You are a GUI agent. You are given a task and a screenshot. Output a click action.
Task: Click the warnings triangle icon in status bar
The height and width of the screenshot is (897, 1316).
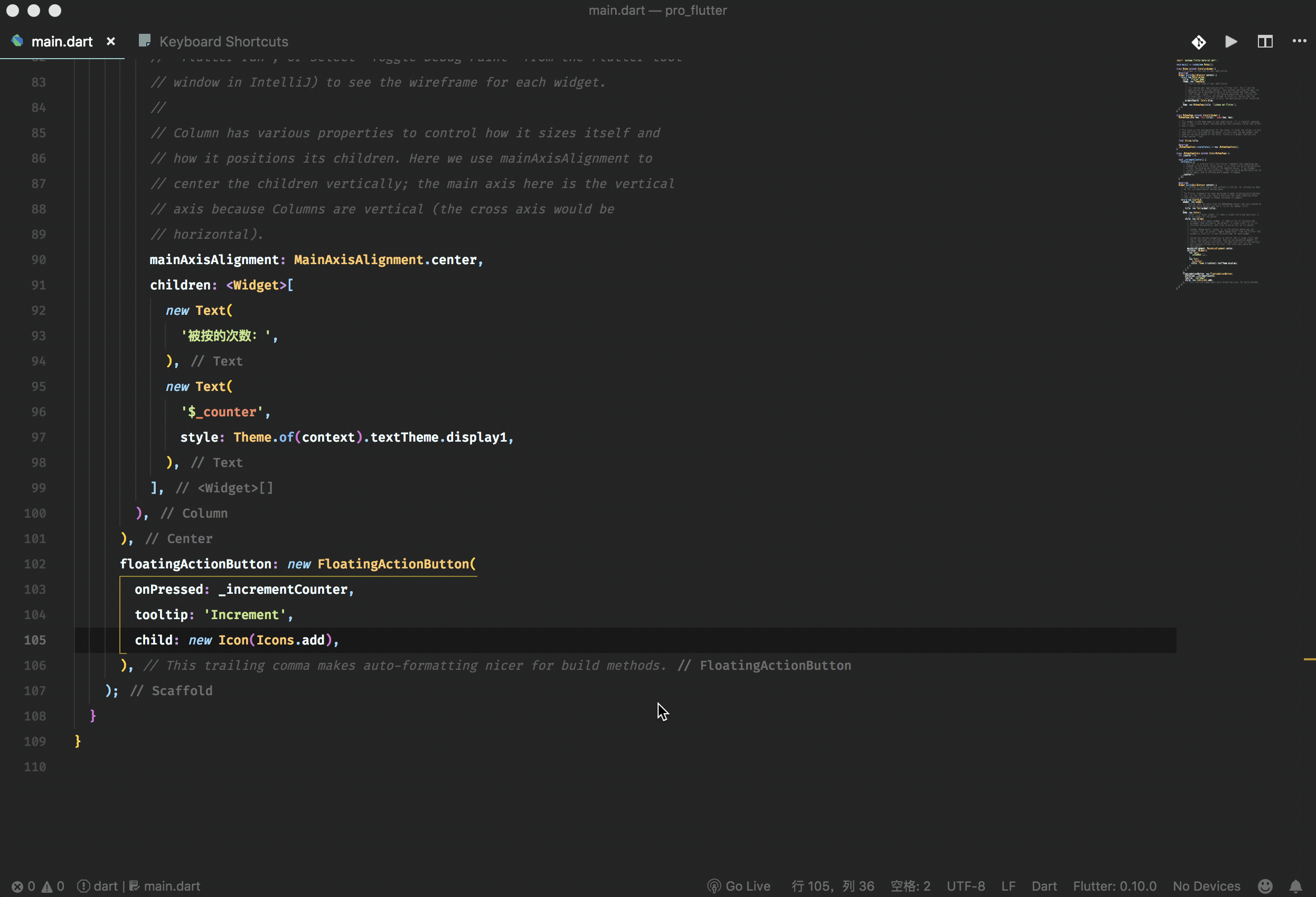pyautogui.click(x=48, y=886)
